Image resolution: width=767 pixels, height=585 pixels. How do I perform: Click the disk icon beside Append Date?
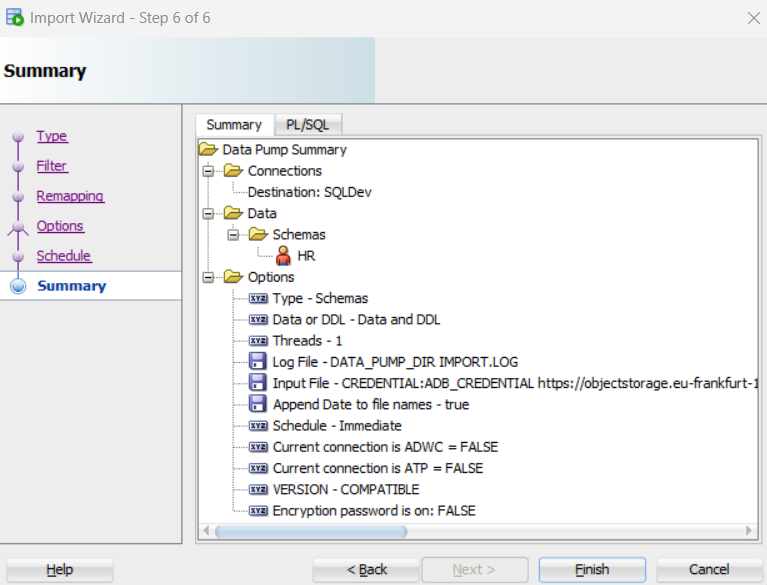(x=258, y=404)
